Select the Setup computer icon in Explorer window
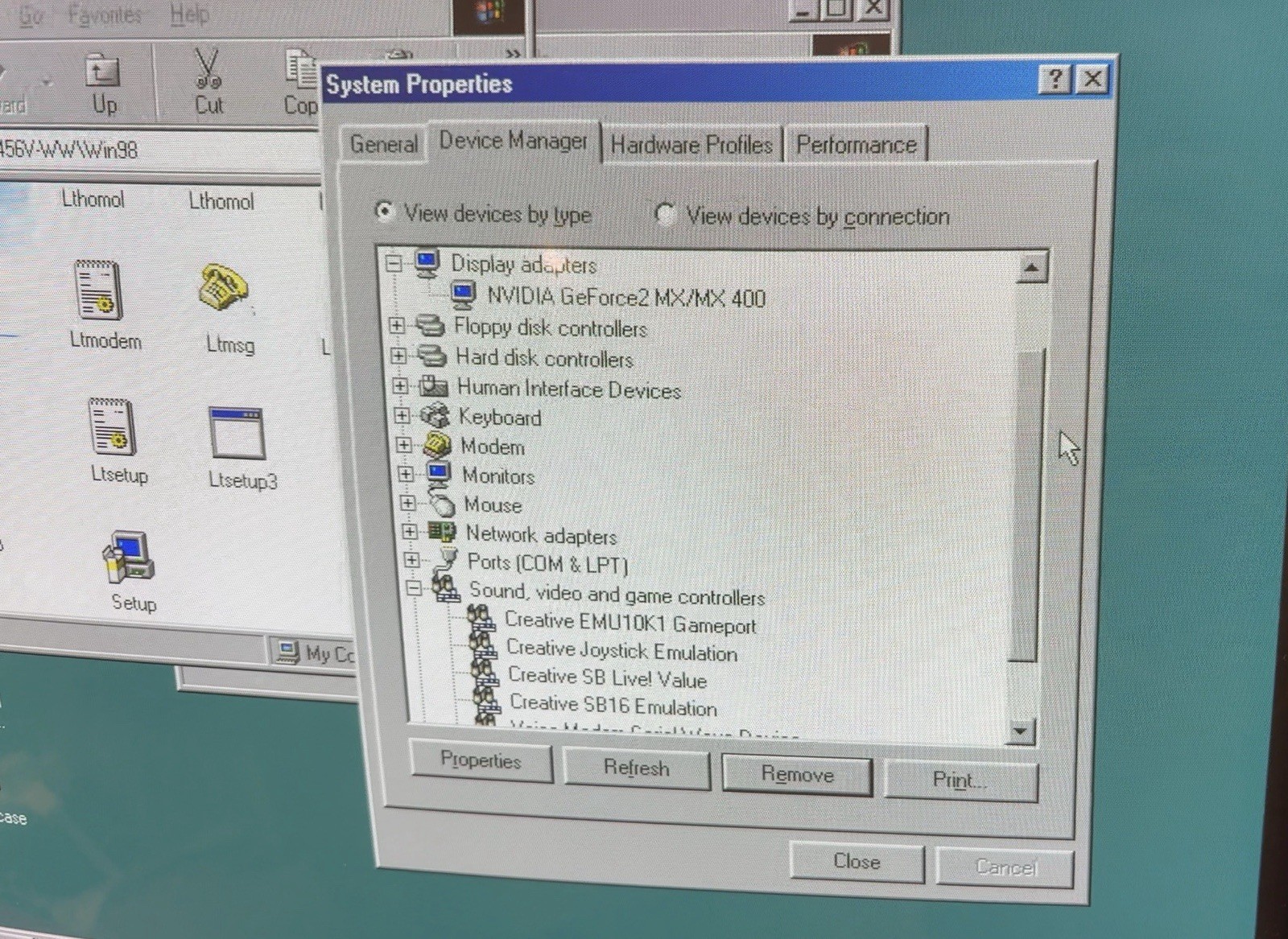This screenshot has height=939, width=1288. tap(128, 557)
